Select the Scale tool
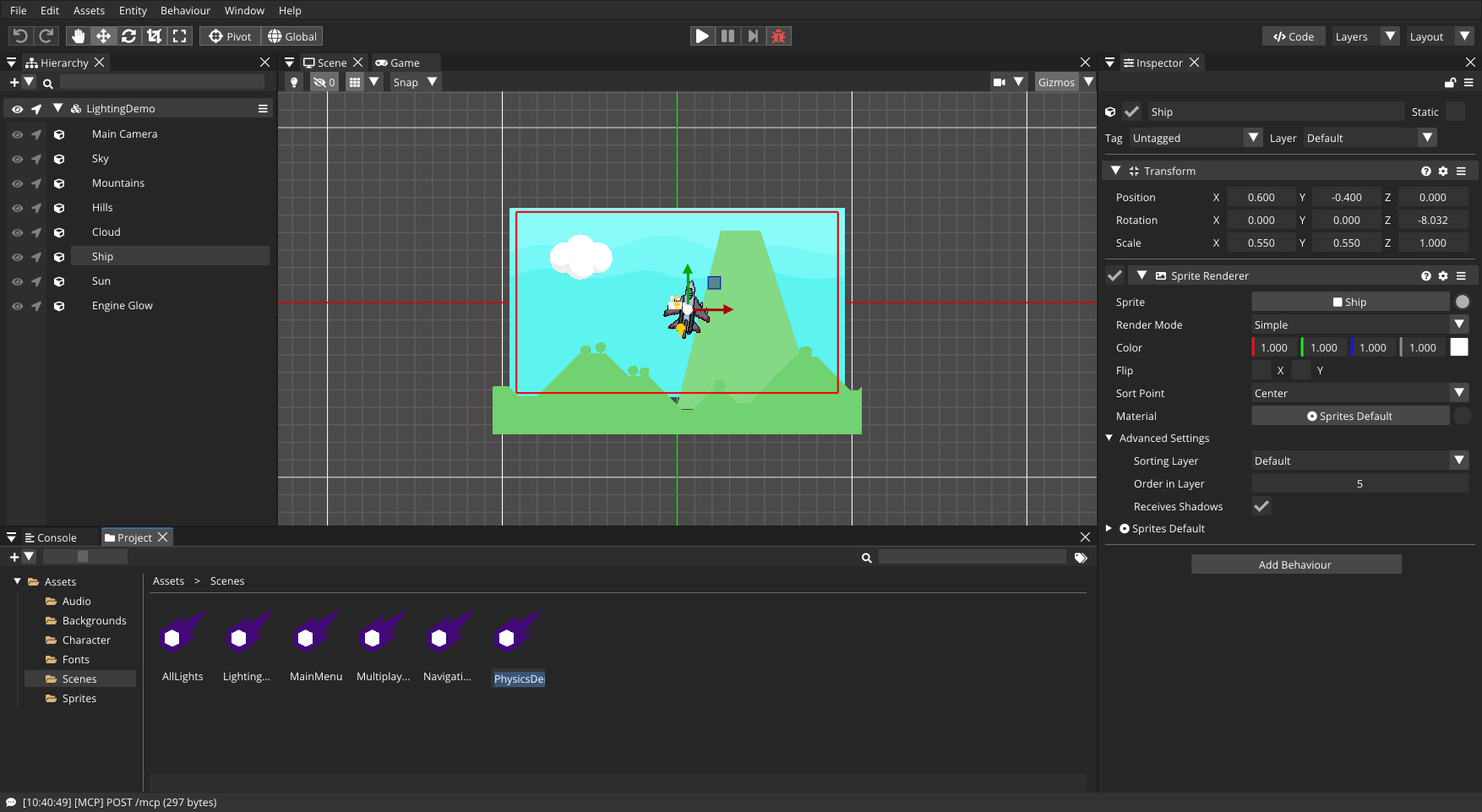 point(154,36)
